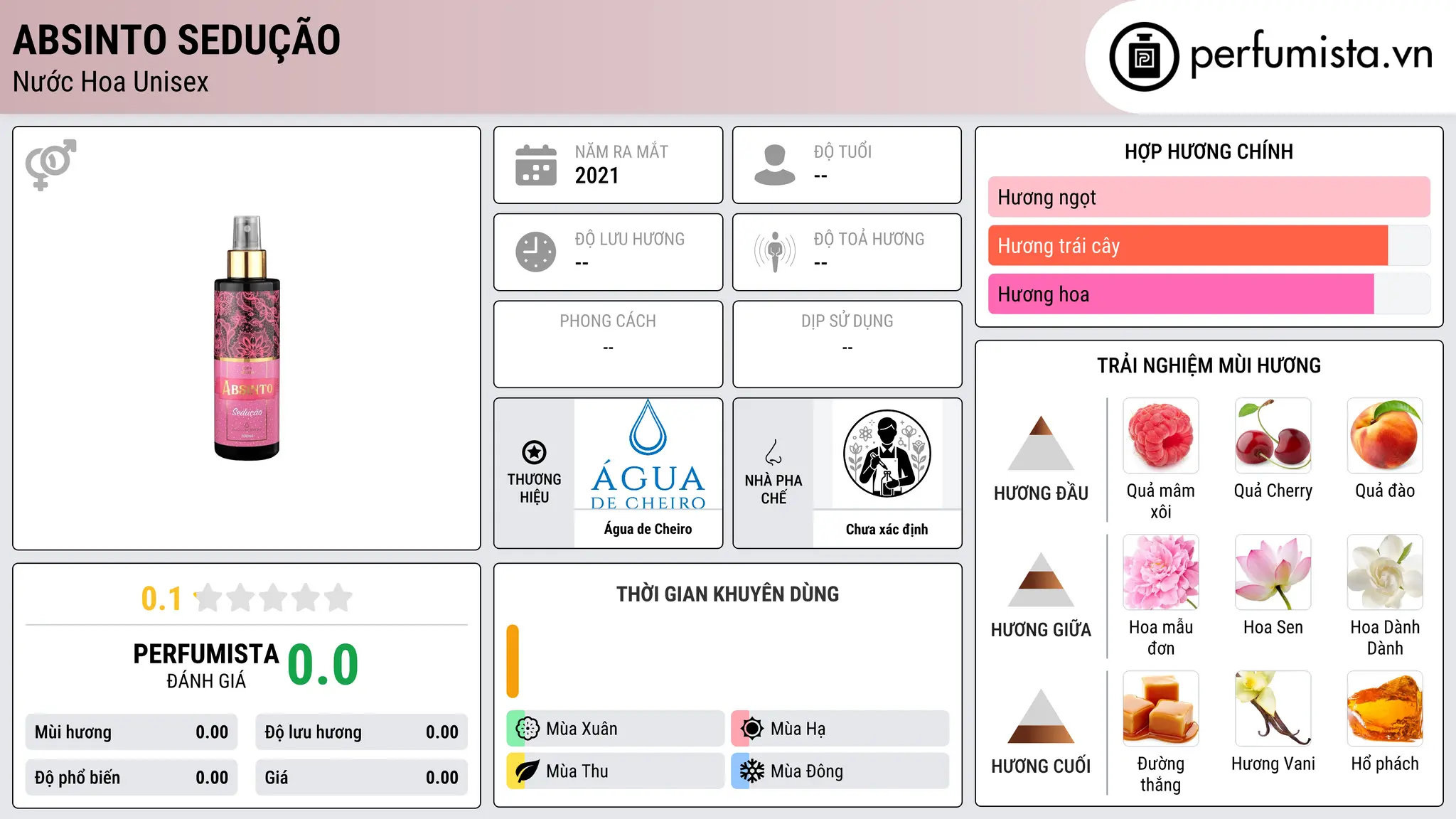Click the Hoa Sen note name
The width and height of the screenshot is (1456, 819).
1273,627
